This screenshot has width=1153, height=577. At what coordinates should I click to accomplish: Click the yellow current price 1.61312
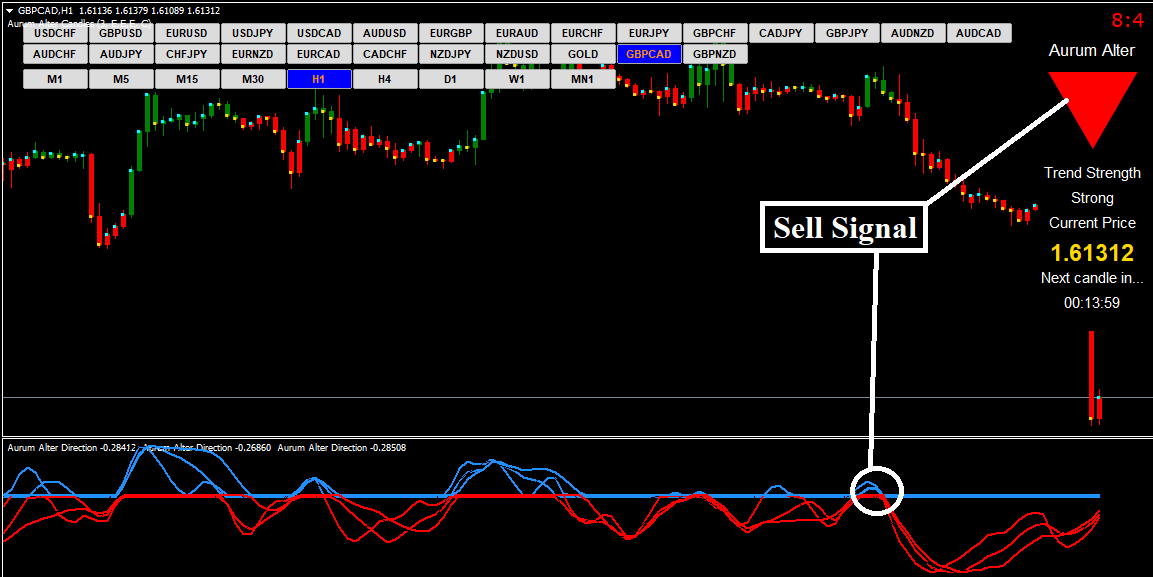(x=1091, y=252)
